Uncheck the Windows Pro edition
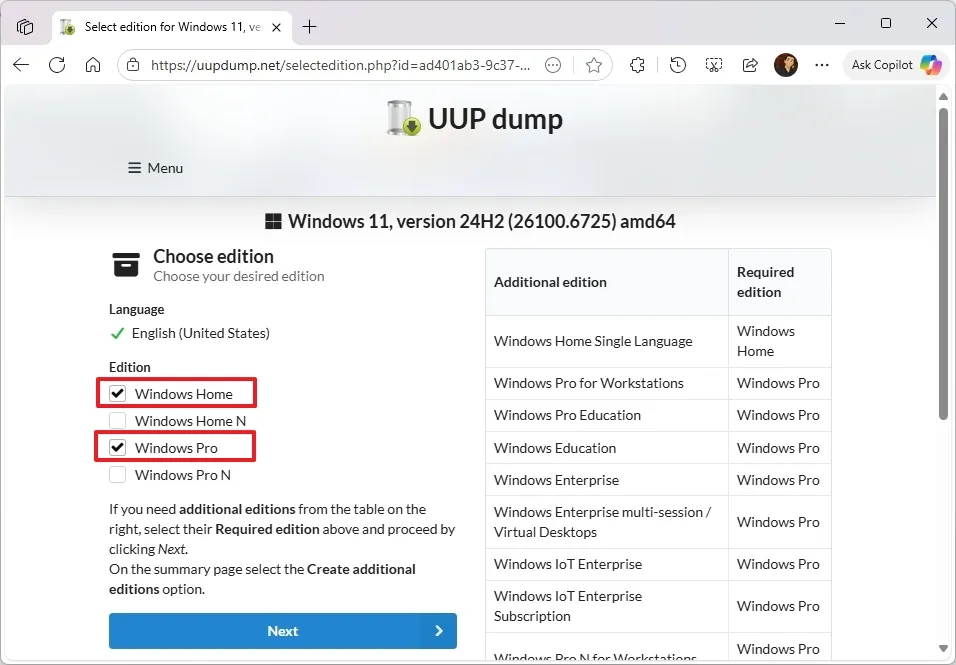956x665 pixels. 118,447
